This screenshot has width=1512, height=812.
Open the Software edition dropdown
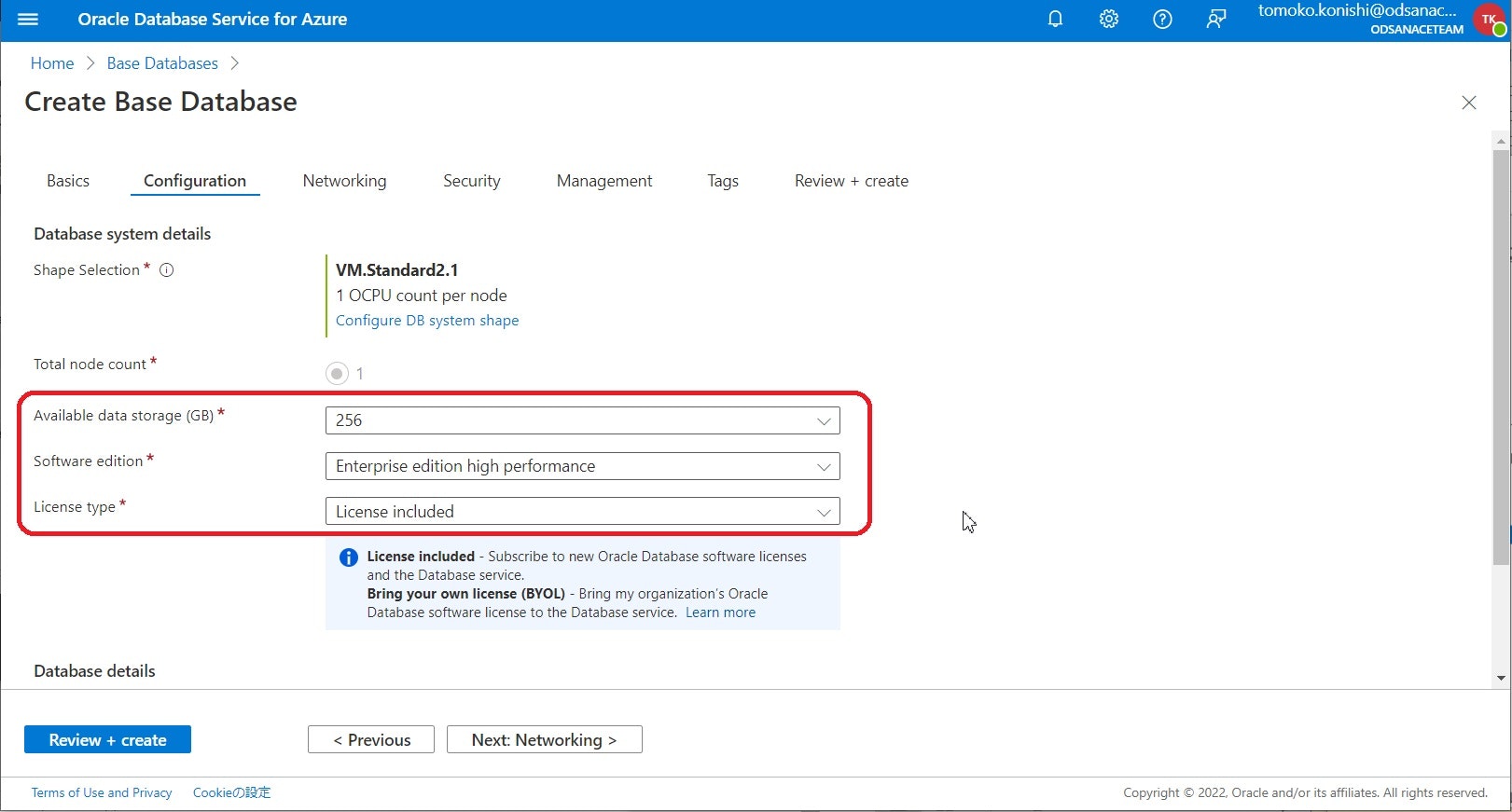coord(582,466)
